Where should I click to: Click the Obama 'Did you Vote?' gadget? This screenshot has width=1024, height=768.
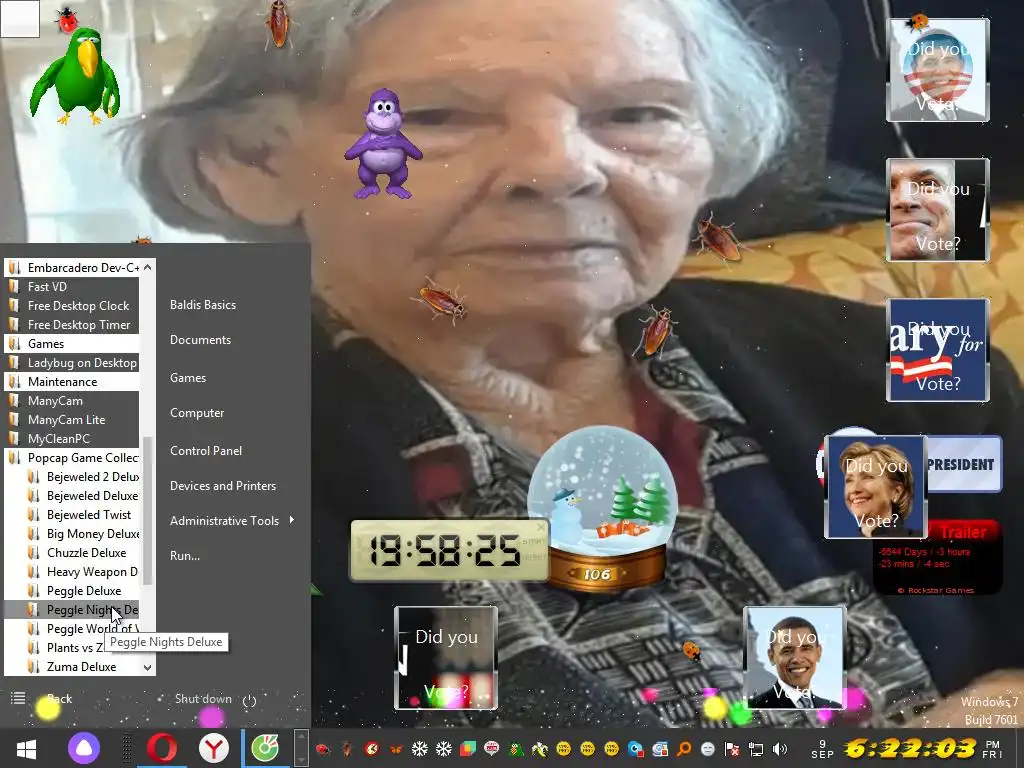795,658
